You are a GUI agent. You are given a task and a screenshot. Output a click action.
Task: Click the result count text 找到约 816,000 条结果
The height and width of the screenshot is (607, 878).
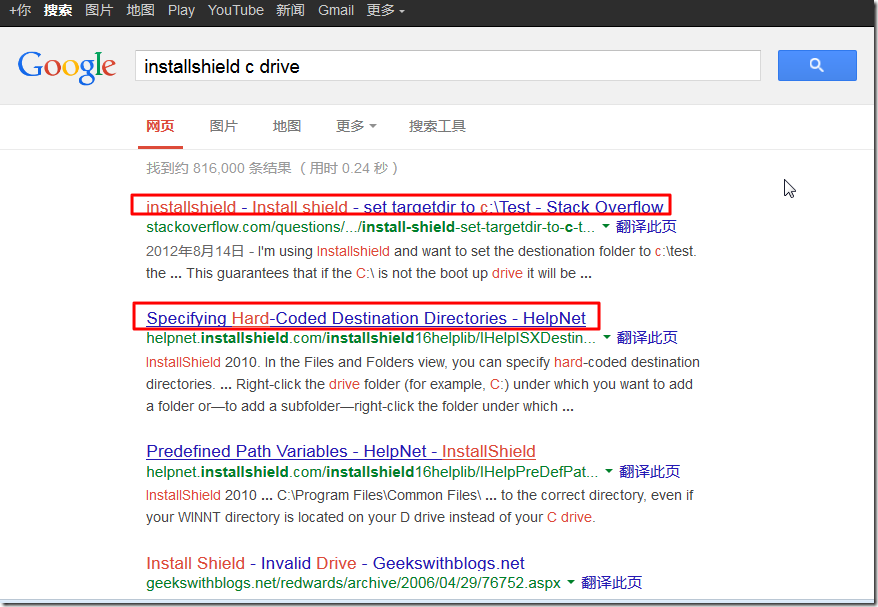click(x=219, y=168)
